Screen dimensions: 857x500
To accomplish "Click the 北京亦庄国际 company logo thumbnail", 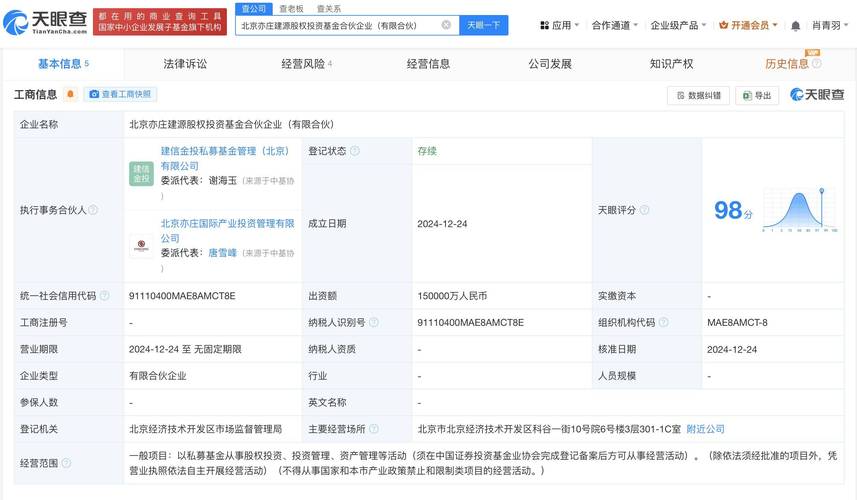I will point(141,245).
